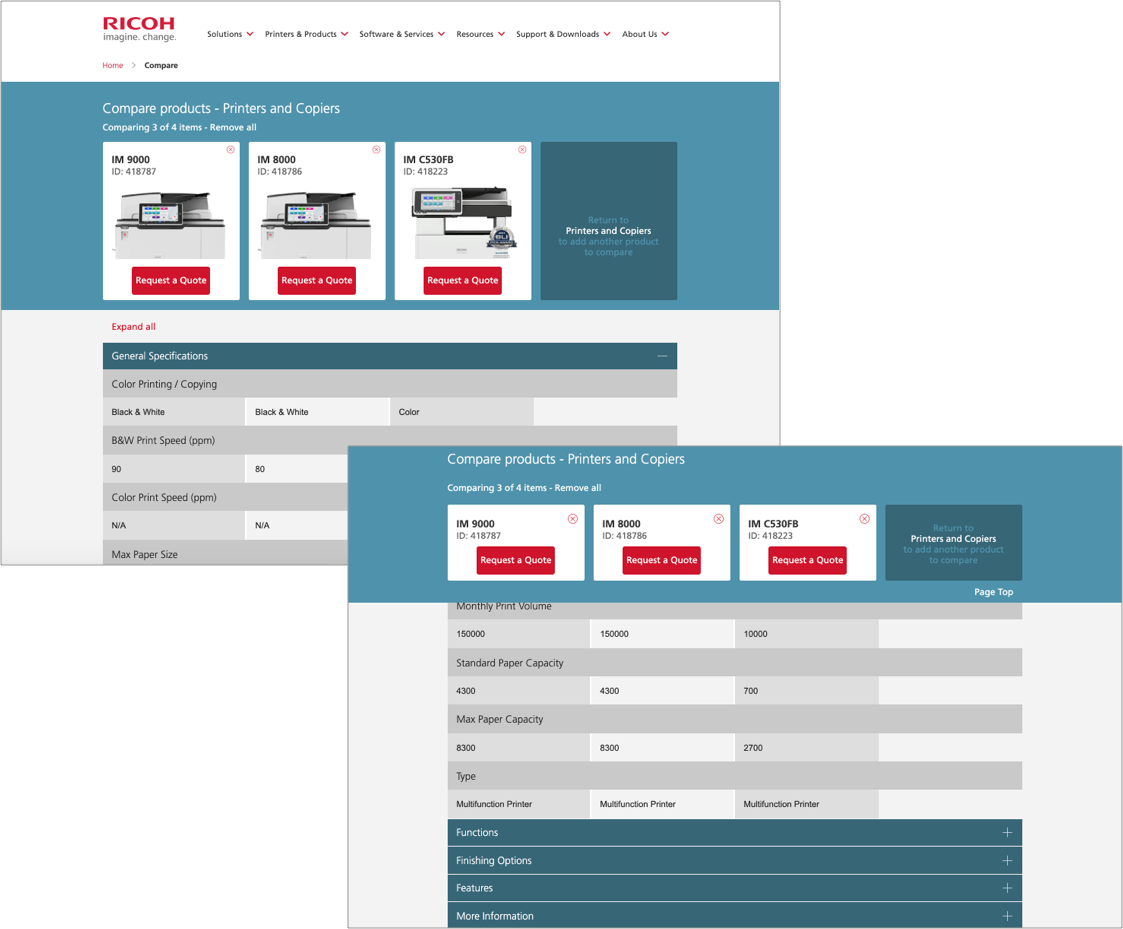1123x929 pixels.
Task: Click plus icon on Functions row
Action: click(1007, 832)
